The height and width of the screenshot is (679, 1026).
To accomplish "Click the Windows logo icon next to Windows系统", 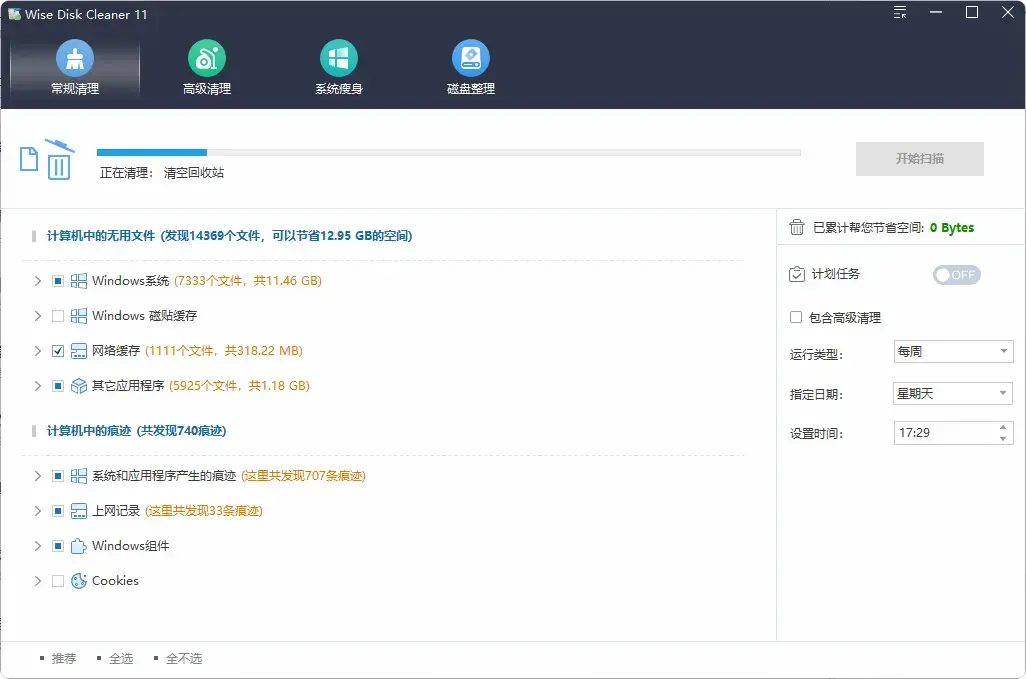I will [78, 280].
